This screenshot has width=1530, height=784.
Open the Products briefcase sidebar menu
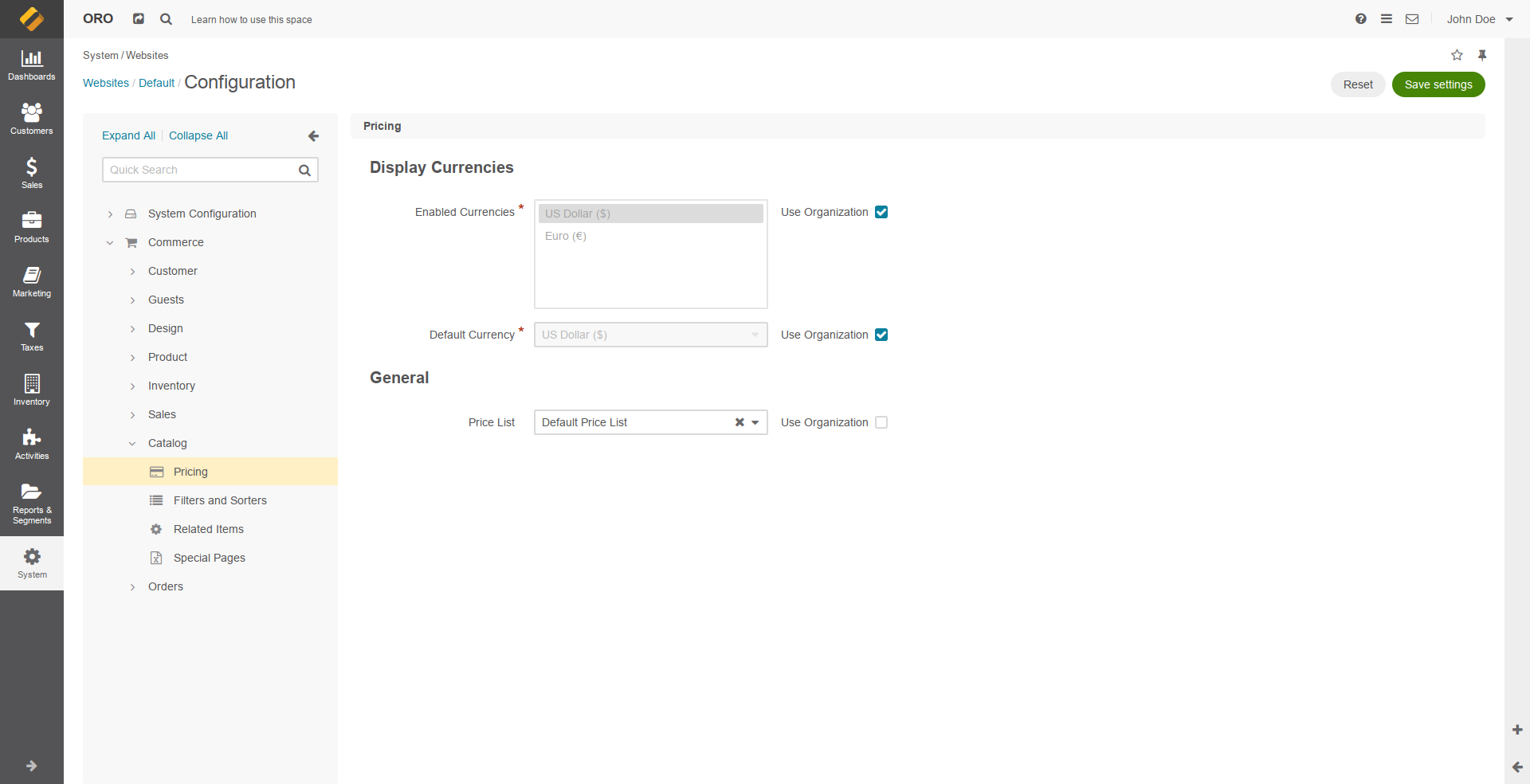tap(32, 228)
